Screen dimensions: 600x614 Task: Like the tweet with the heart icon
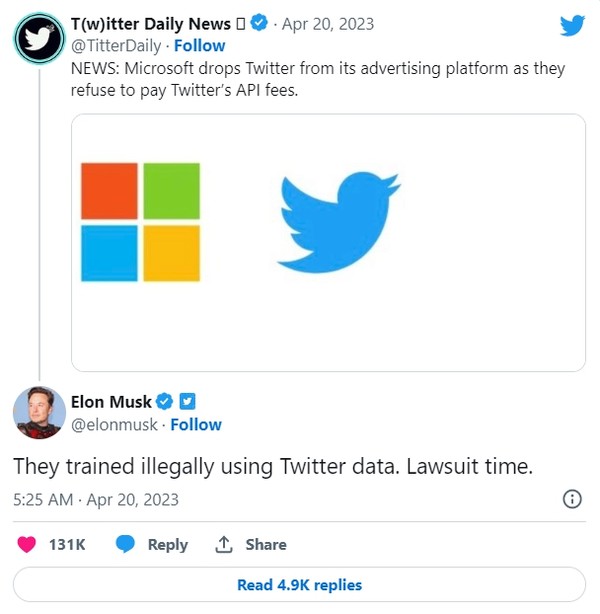(x=28, y=544)
